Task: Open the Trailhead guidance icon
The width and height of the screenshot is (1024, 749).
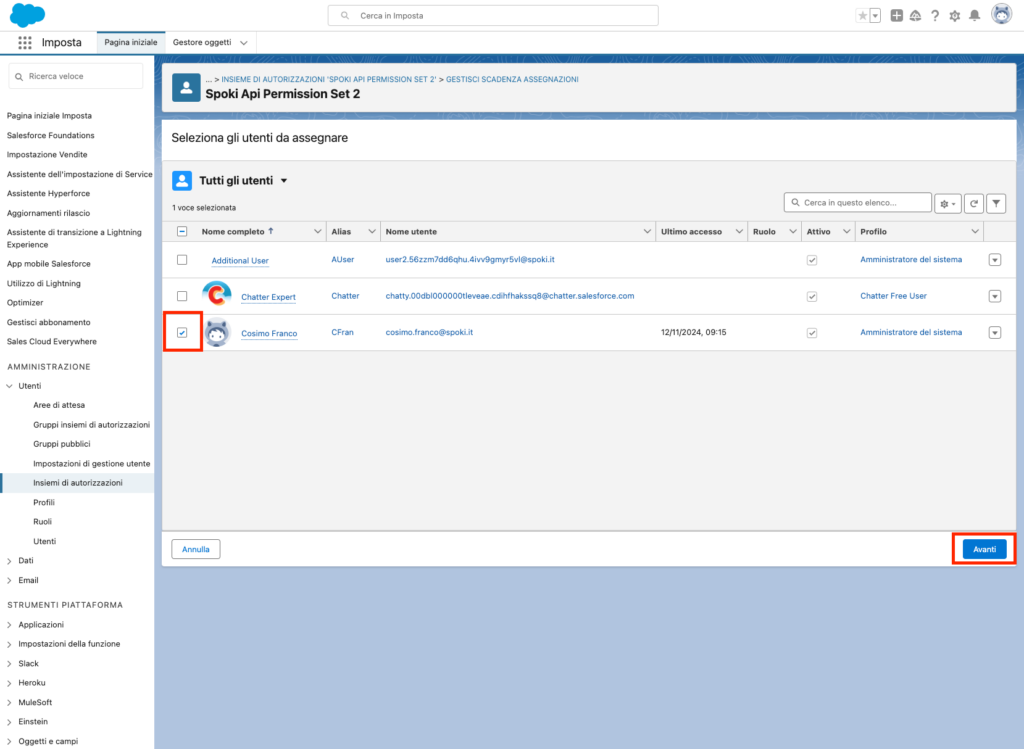Action: pyautogui.click(x=915, y=16)
